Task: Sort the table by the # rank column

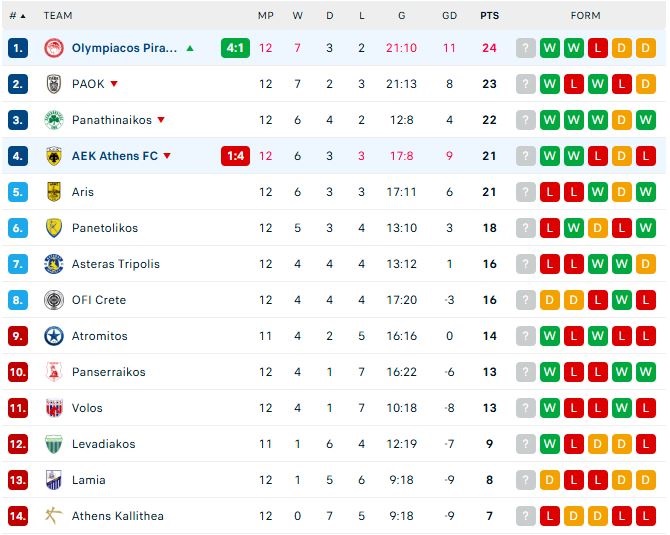Action: [x=17, y=16]
